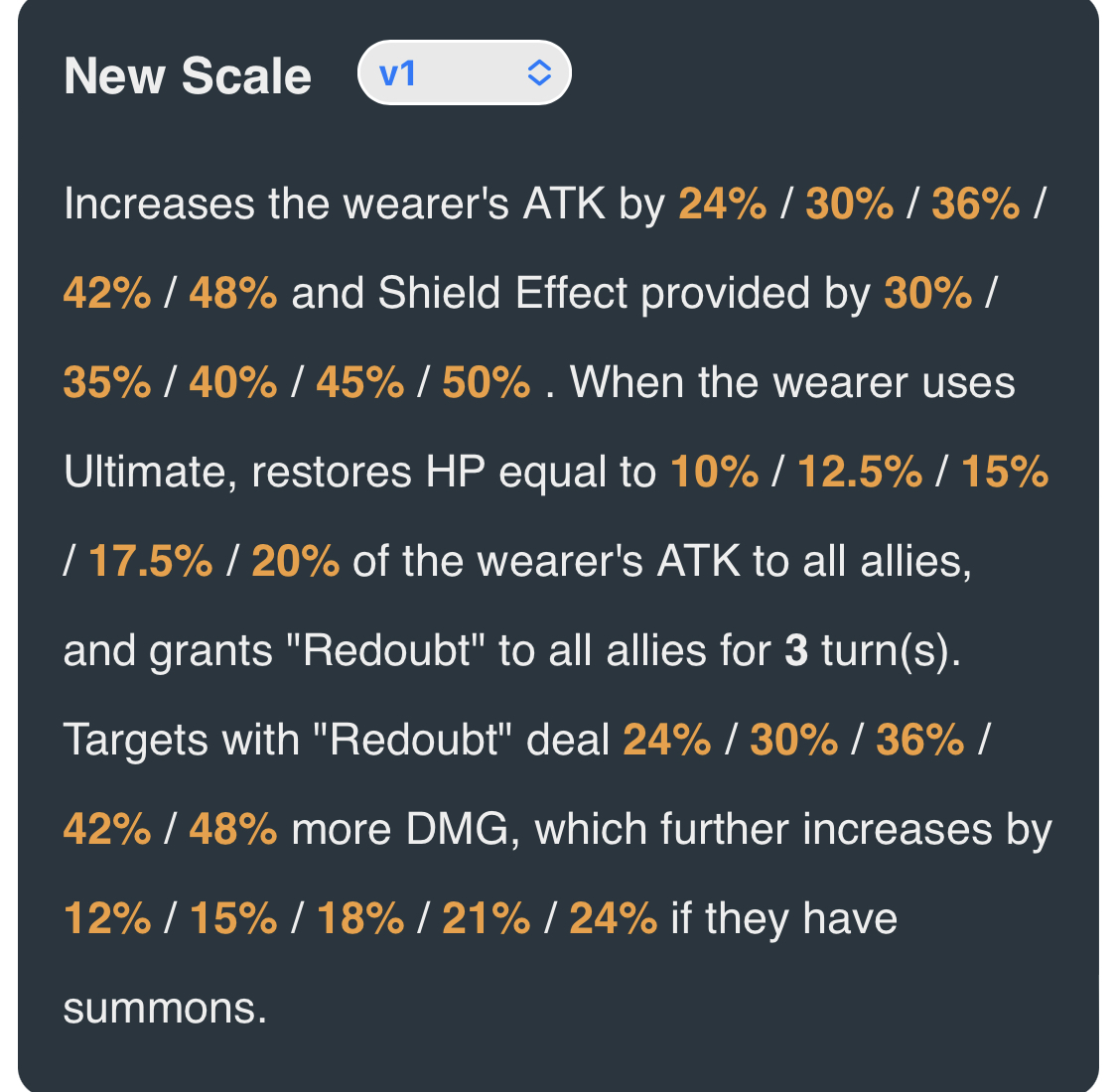
Task: Click the 35% Shield Effect value
Action: (x=107, y=382)
